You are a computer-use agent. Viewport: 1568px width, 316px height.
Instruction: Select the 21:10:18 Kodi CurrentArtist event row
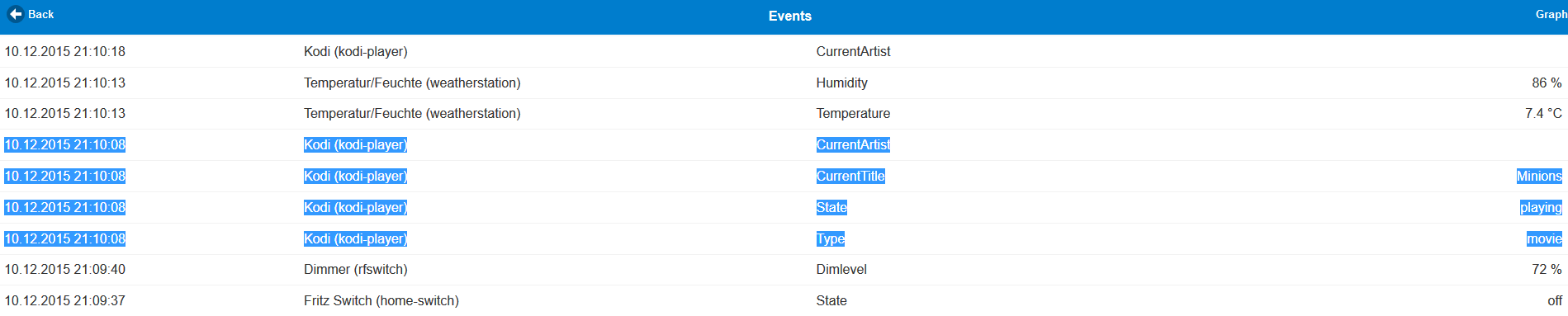pos(784,51)
